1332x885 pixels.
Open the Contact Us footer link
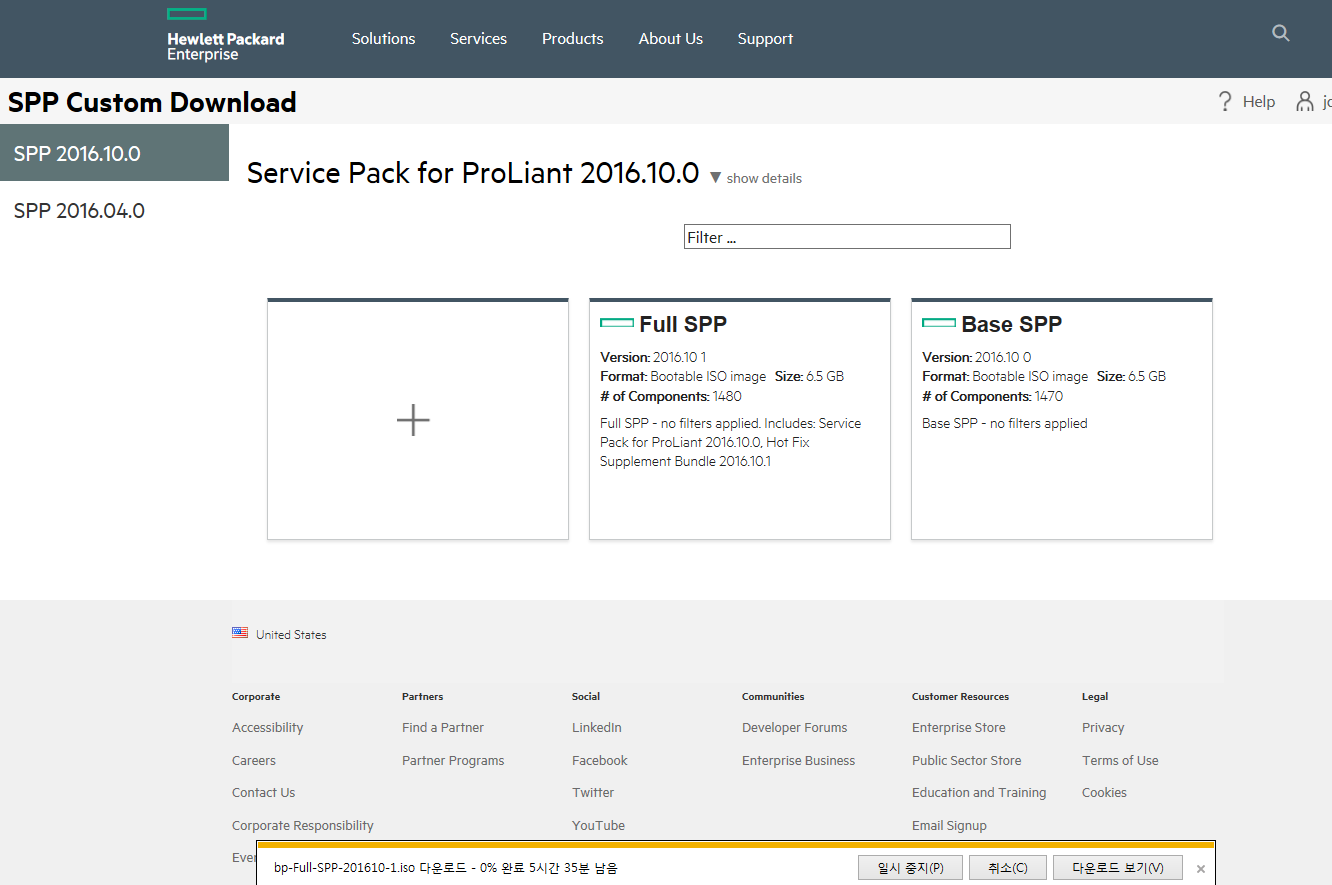point(263,793)
